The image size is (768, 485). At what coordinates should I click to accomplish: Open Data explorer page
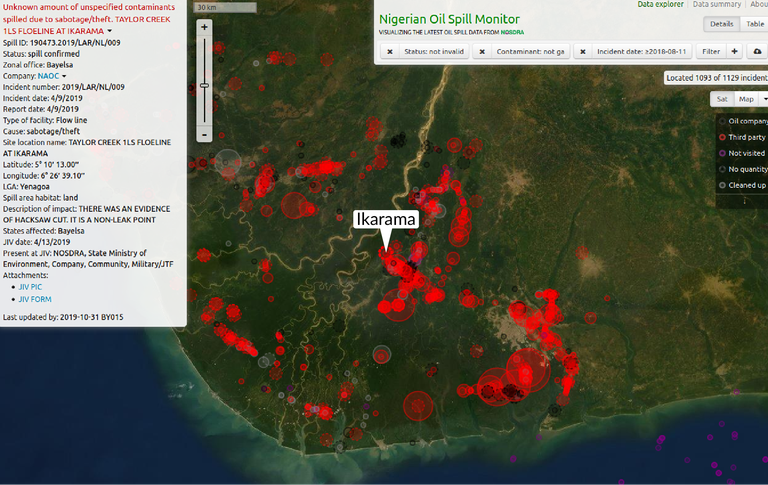point(660,4)
